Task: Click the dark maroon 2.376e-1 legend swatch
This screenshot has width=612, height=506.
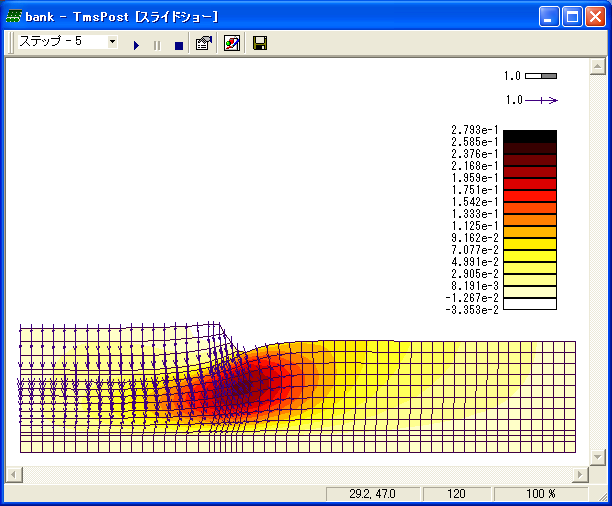Action: 530,160
